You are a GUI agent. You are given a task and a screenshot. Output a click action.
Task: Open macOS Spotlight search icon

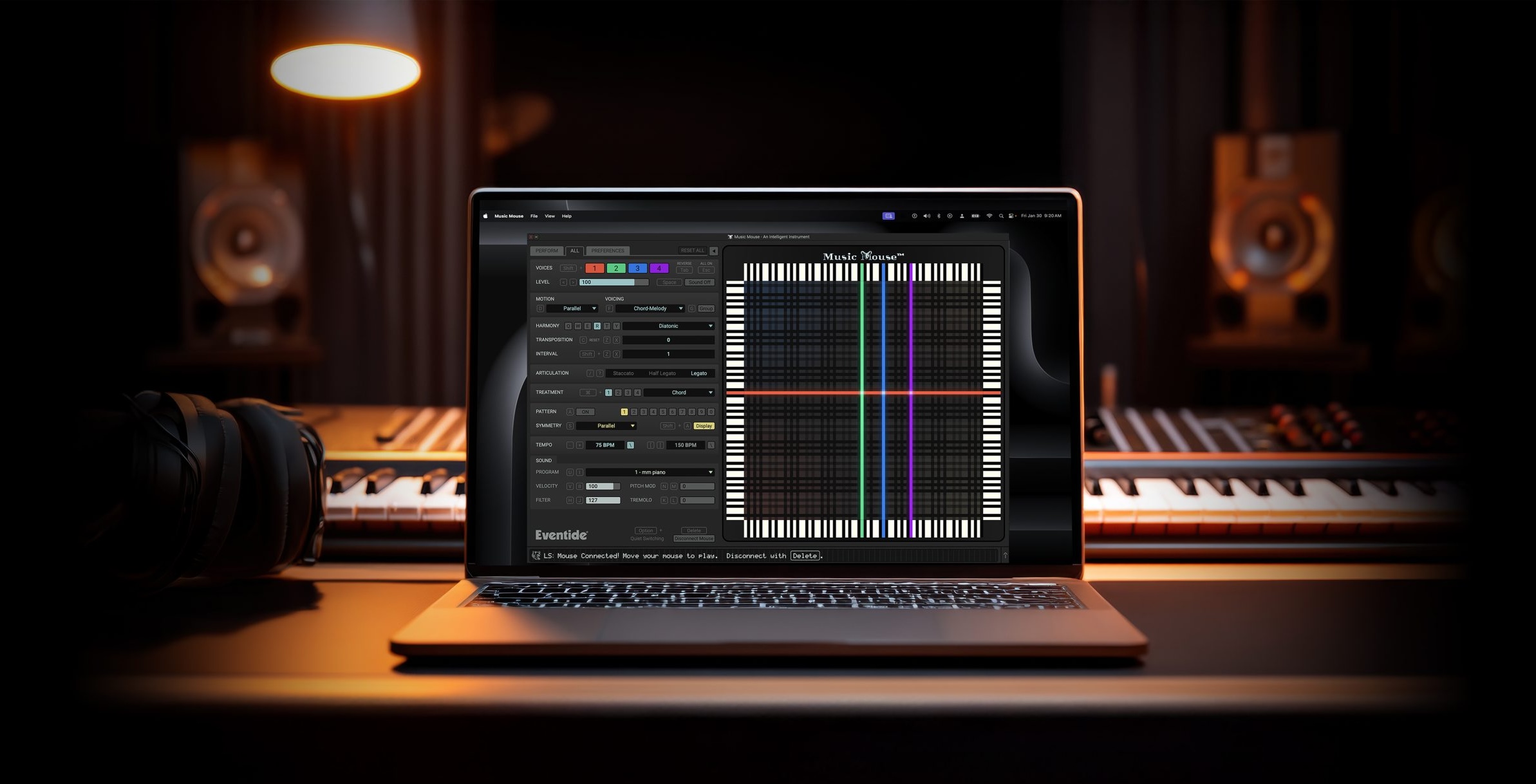[x=1001, y=216]
